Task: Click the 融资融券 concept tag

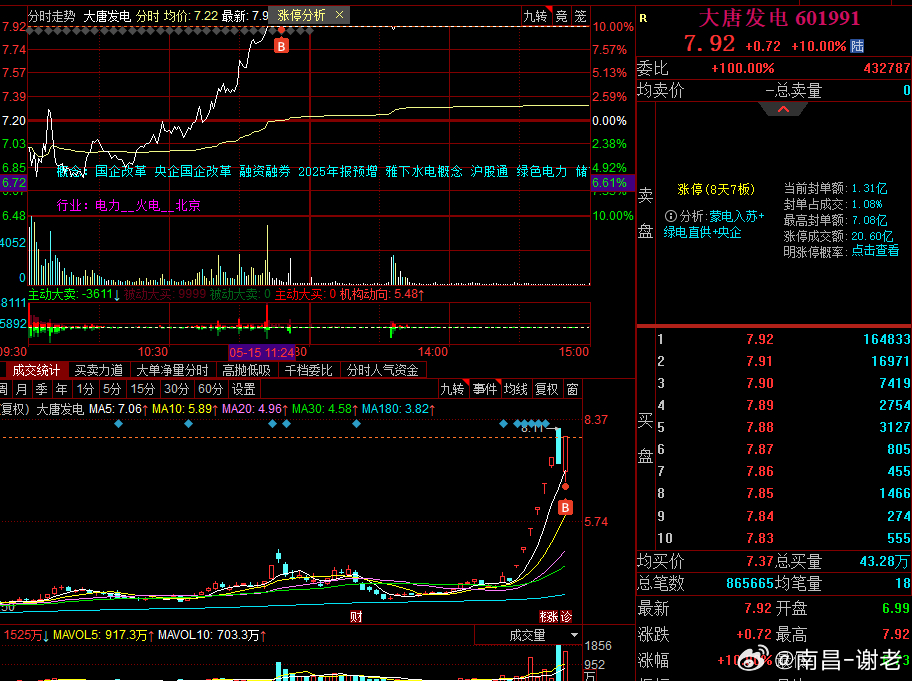Action: [x=265, y=171]
